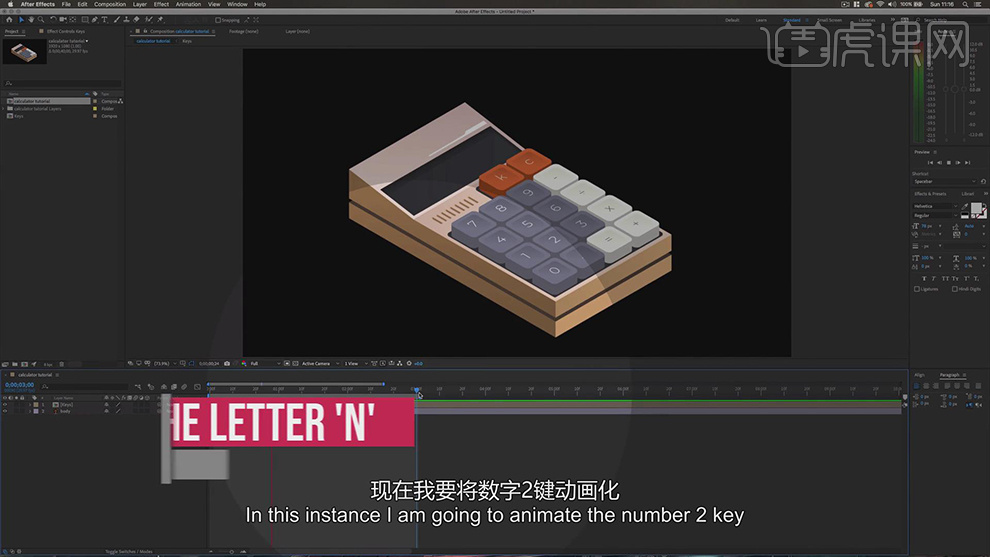Open the Regular font style dropdown
Image resolution: width=990 pixels, height=557 pixels.
(936, 215)
